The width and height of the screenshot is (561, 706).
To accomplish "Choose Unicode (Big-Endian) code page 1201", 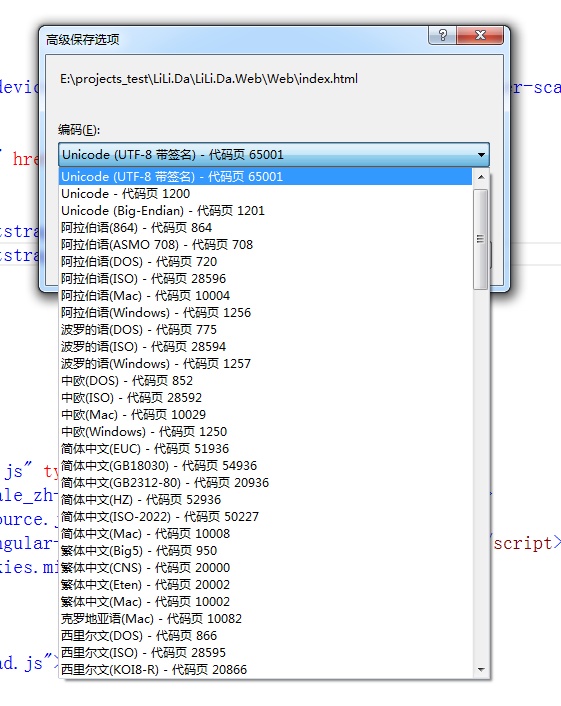I will 266,211.
